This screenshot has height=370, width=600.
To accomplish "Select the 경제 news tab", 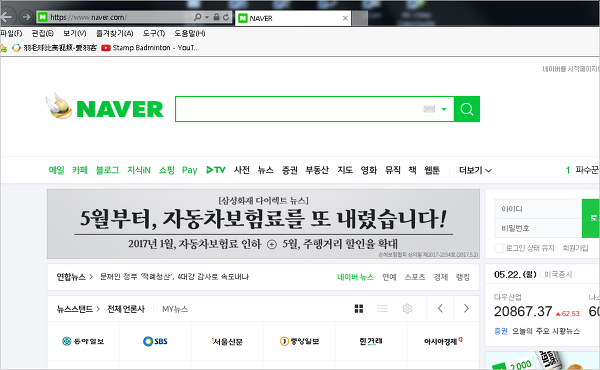I will coord(441,277).
